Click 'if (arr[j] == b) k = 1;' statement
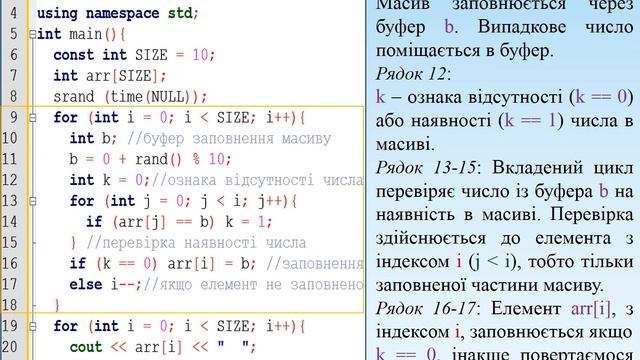The height and width of the screenshot is (360, 640). pos(179,222)
